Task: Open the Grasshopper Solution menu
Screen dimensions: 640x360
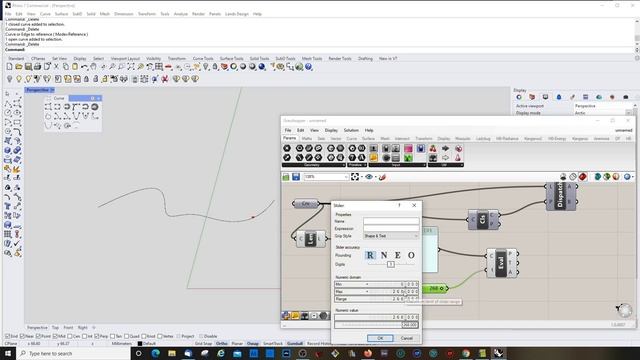Action: 351,130
